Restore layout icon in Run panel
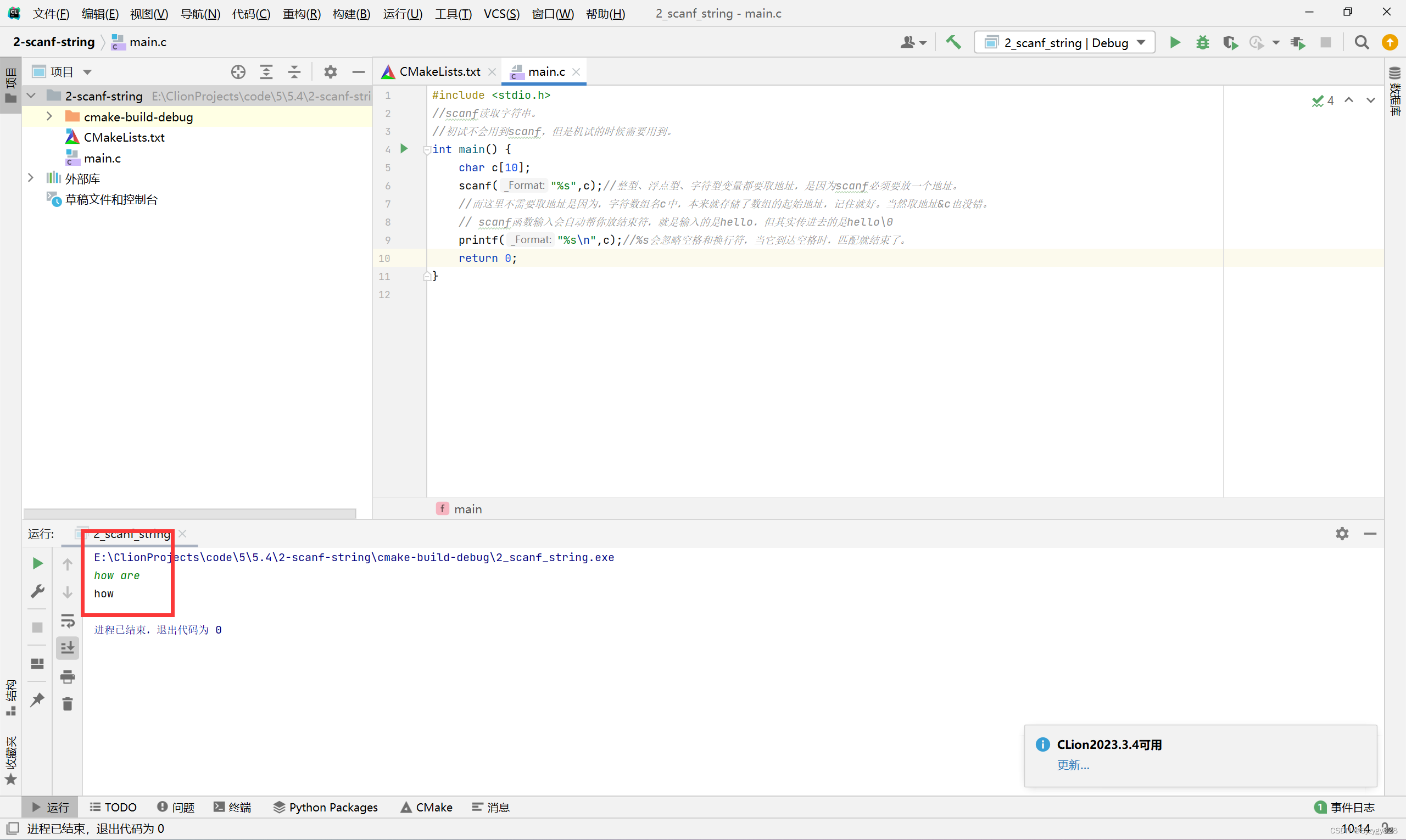This screenshot has height=840, width=1406. pos(37,663)
